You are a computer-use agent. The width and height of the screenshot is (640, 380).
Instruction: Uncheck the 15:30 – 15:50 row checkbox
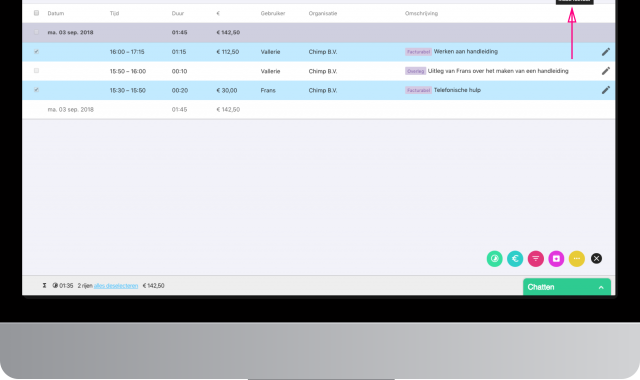(x=36, y=90)
